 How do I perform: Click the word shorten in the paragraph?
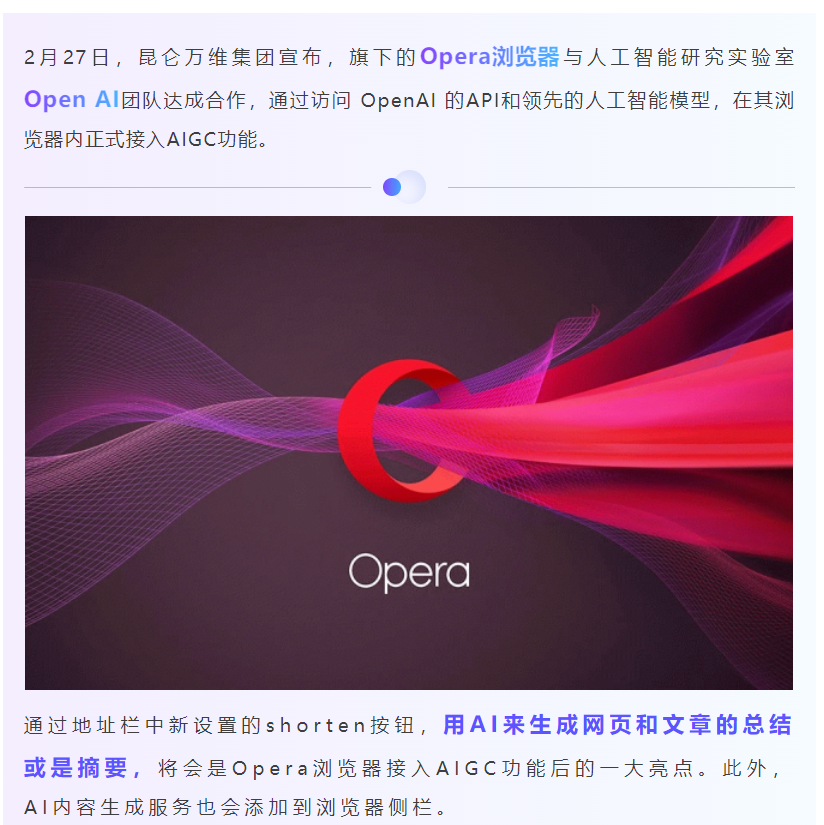tap(316, 726)
